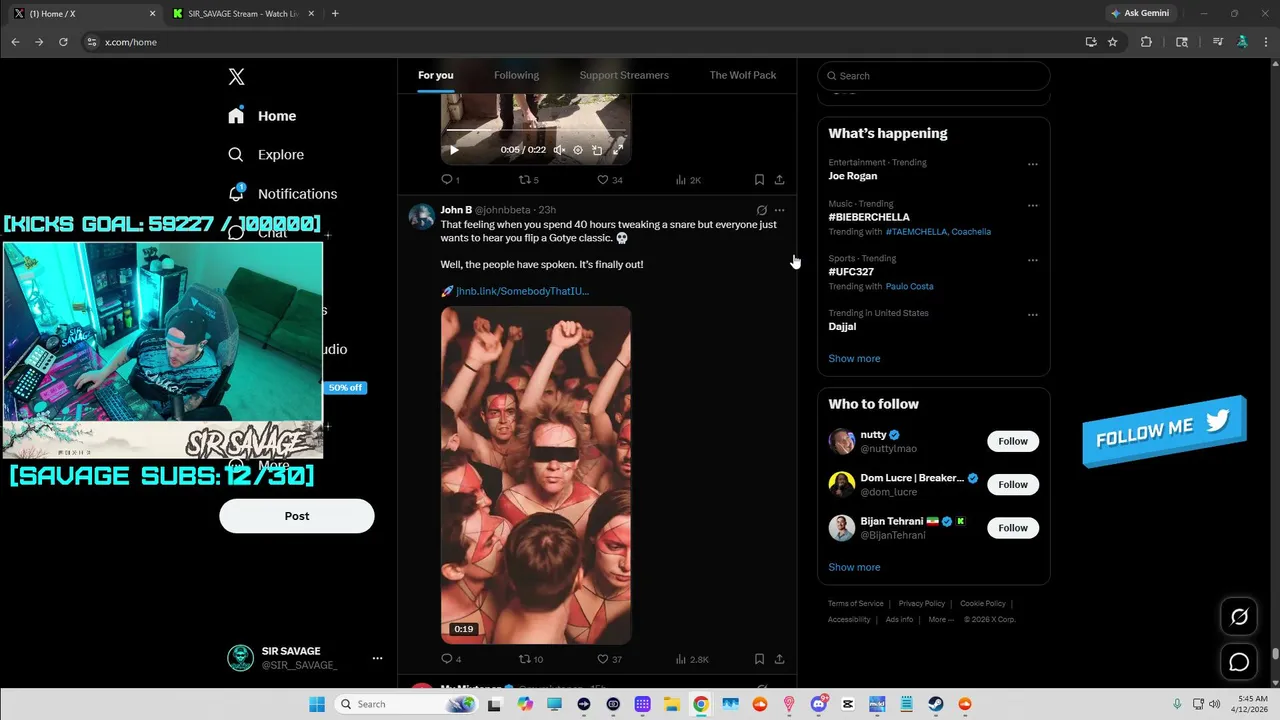The image size is (1280, 720).
Task: Open more options for Joe Rogan trend
Action: click(1033, 164)
